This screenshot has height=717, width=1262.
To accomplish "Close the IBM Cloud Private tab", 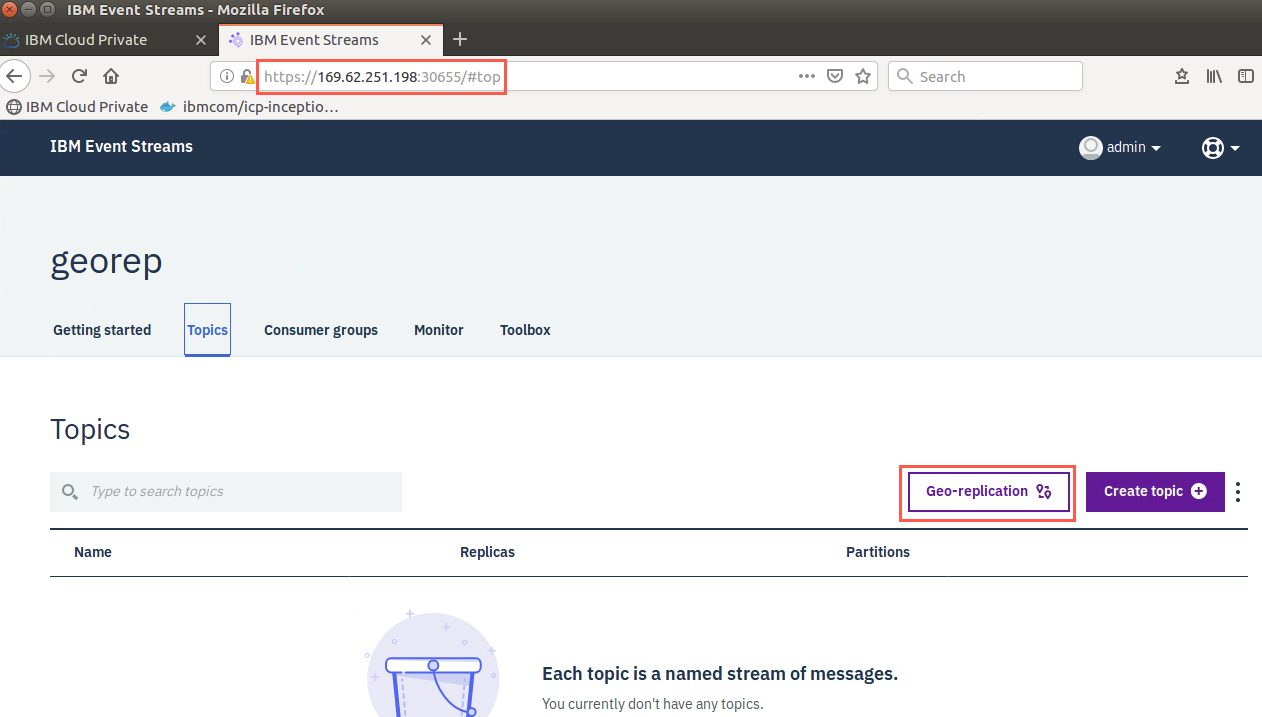I will click(x=200, y=40).
